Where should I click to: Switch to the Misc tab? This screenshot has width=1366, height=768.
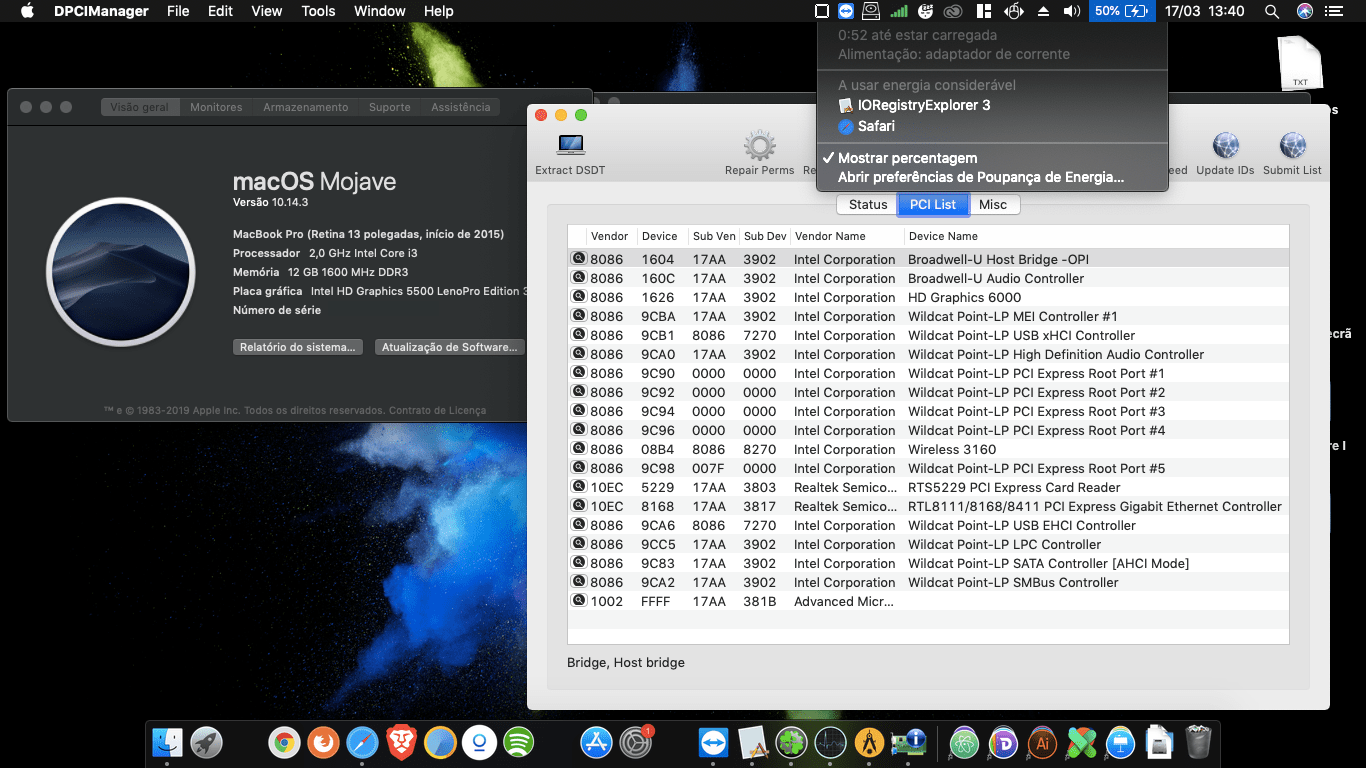(x=994, y=204)
